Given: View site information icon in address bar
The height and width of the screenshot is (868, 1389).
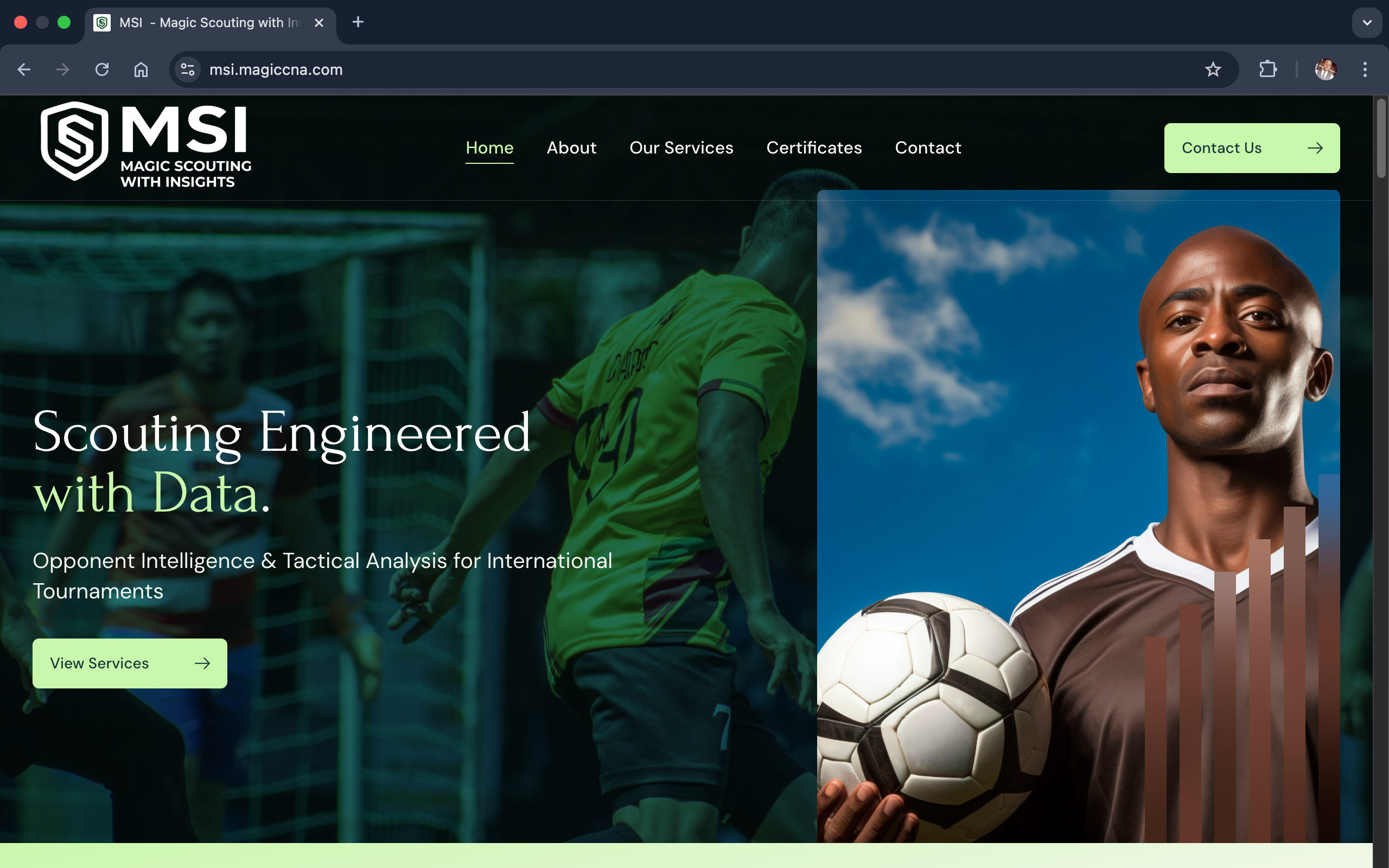Looking at the screenshot, I should pyautogui.click(x=188, y=69).
